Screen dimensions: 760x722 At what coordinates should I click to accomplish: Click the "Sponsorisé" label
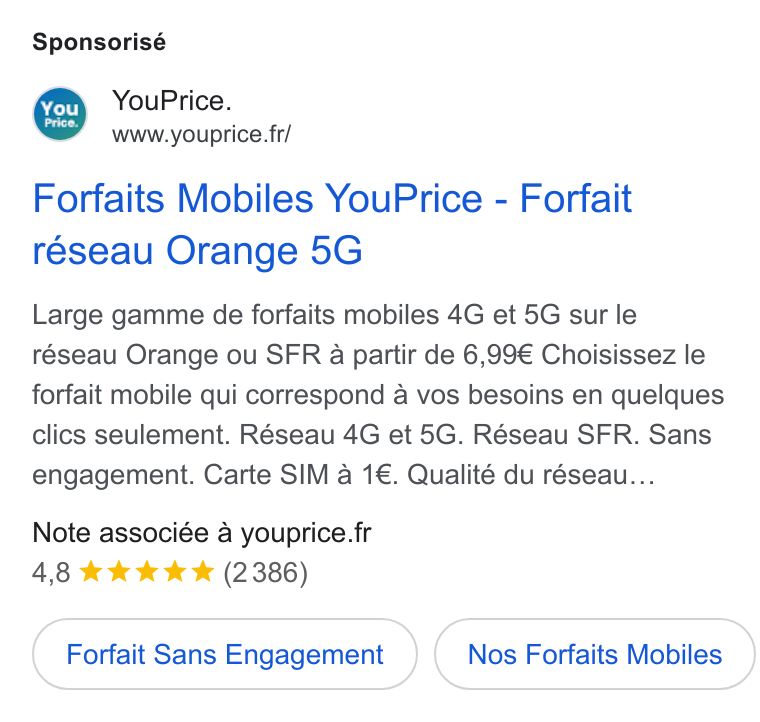tap(99, 42)
